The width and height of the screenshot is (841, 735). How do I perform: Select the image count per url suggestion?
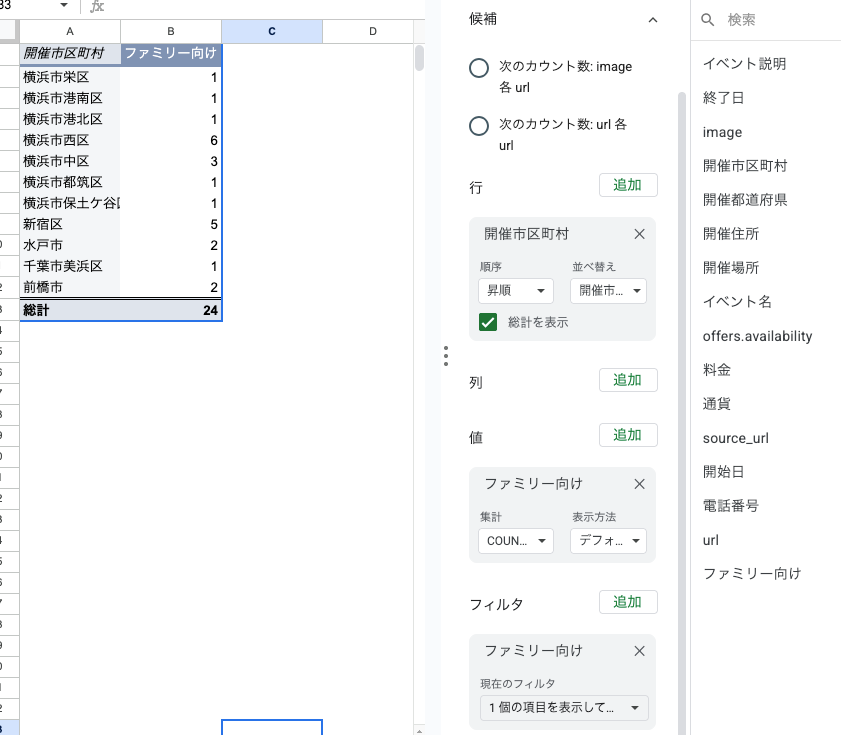click(x=479, y=68)
